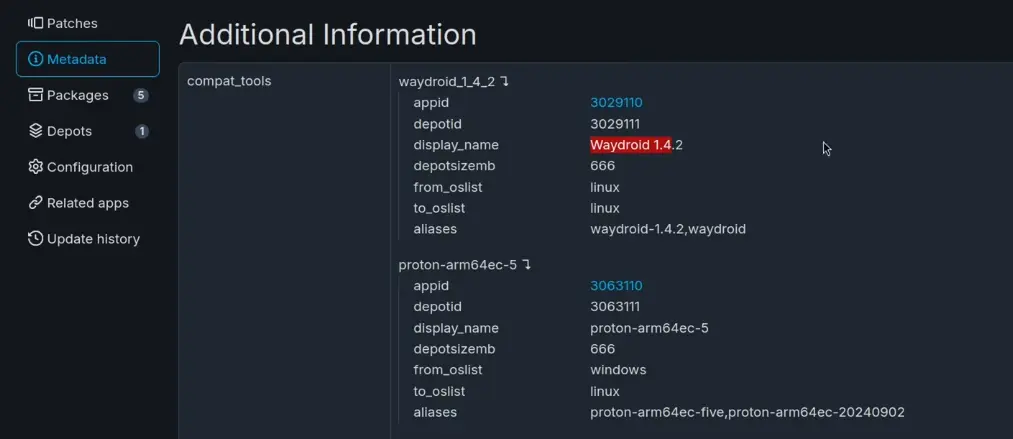Viewport: 1013px width, 439px height.
Task: Click the Related apps link icon
Action: (x=36, y=203)
